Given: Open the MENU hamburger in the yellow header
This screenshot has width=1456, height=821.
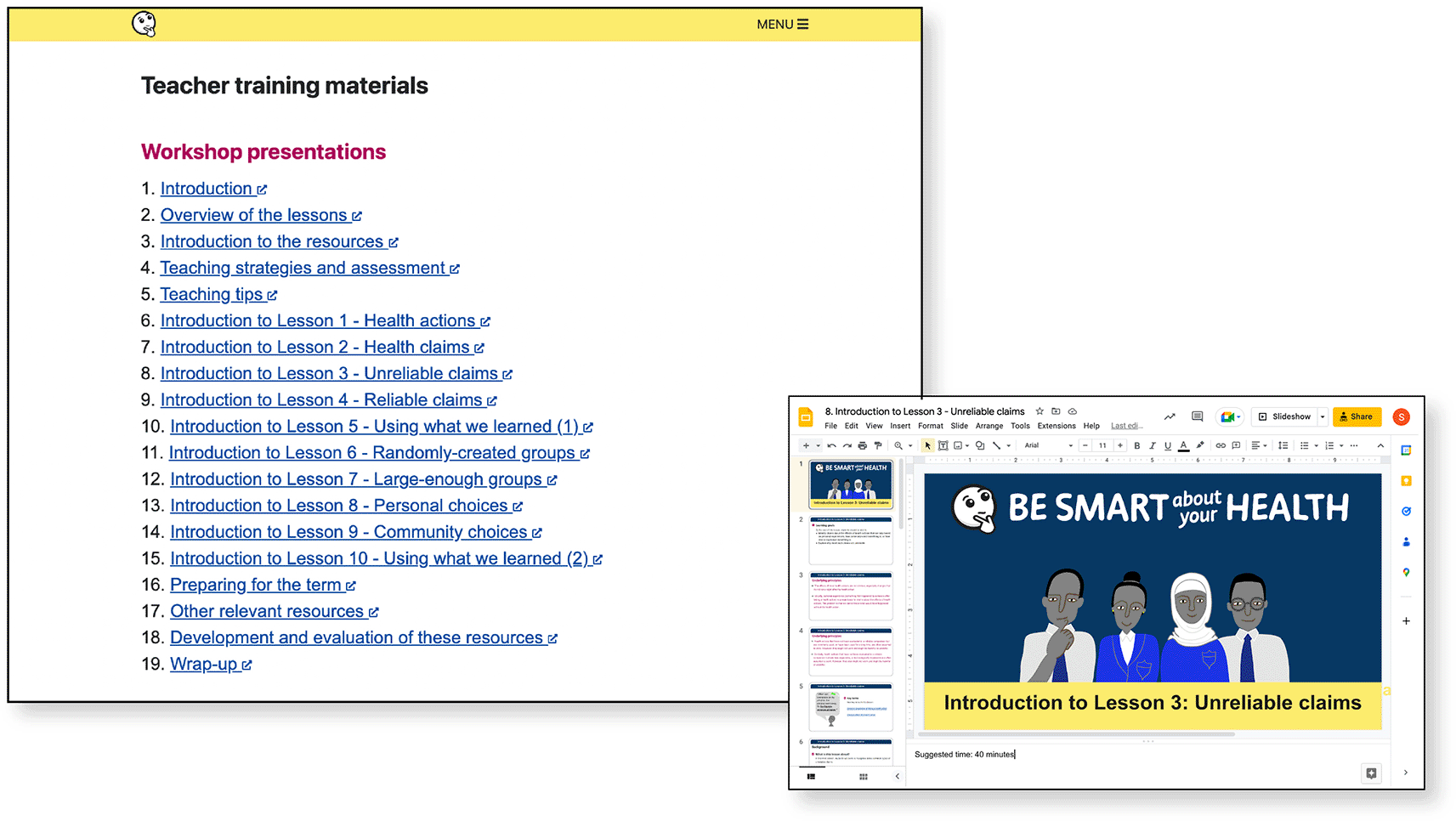Looking at the screenshot, I should (x=783, y=25).
